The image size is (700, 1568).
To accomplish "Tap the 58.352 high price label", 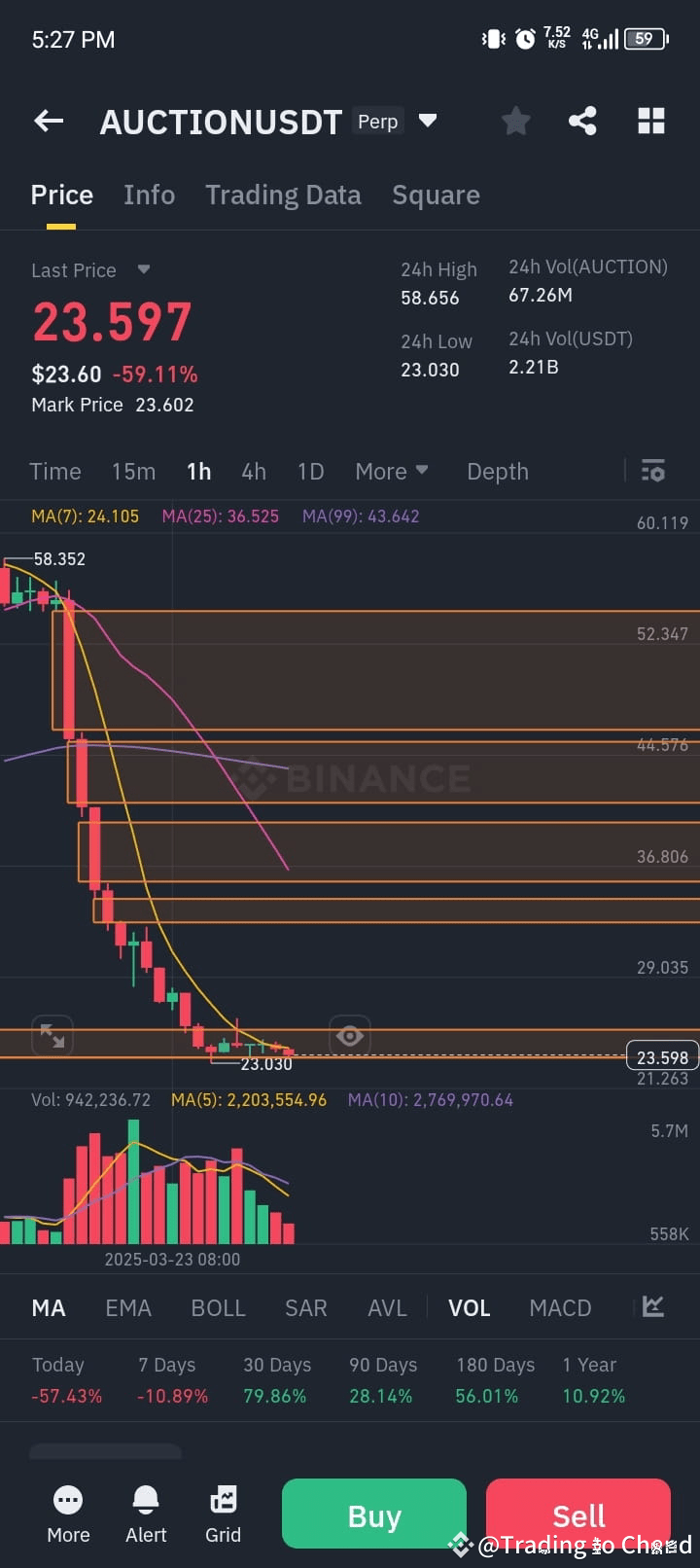I will 59,559.
